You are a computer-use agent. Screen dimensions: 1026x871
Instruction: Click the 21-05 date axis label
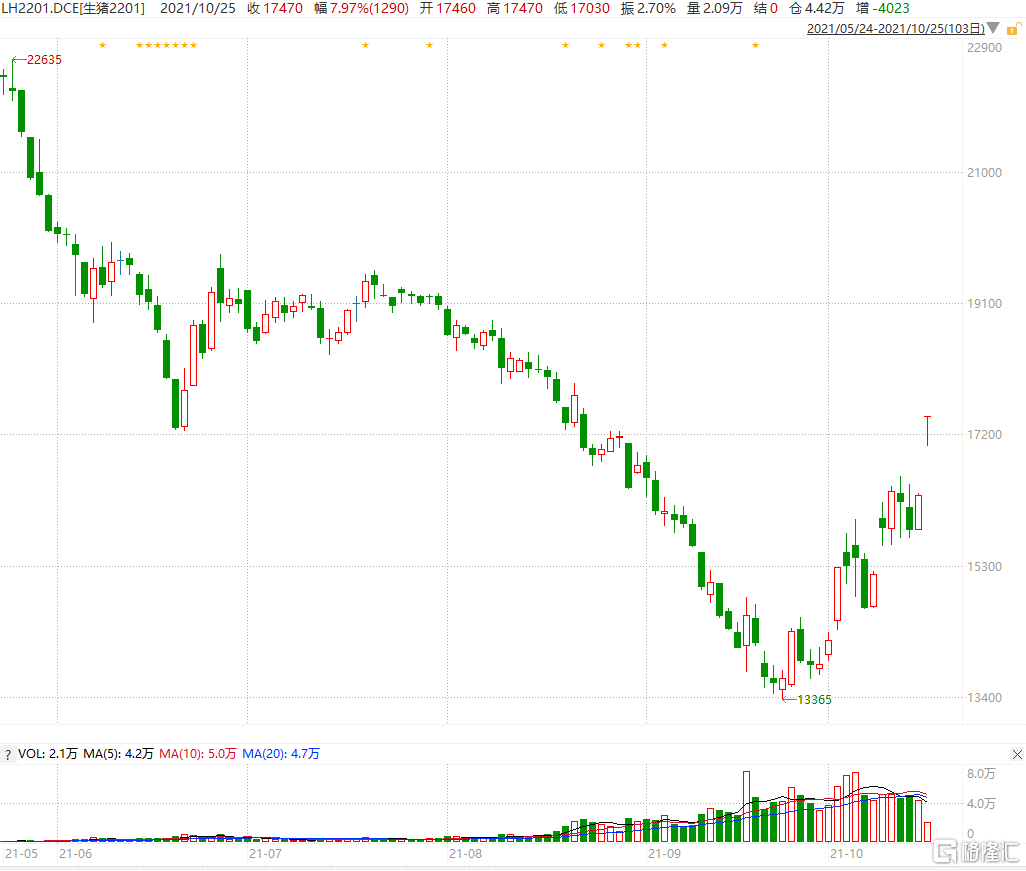[22, 854]
